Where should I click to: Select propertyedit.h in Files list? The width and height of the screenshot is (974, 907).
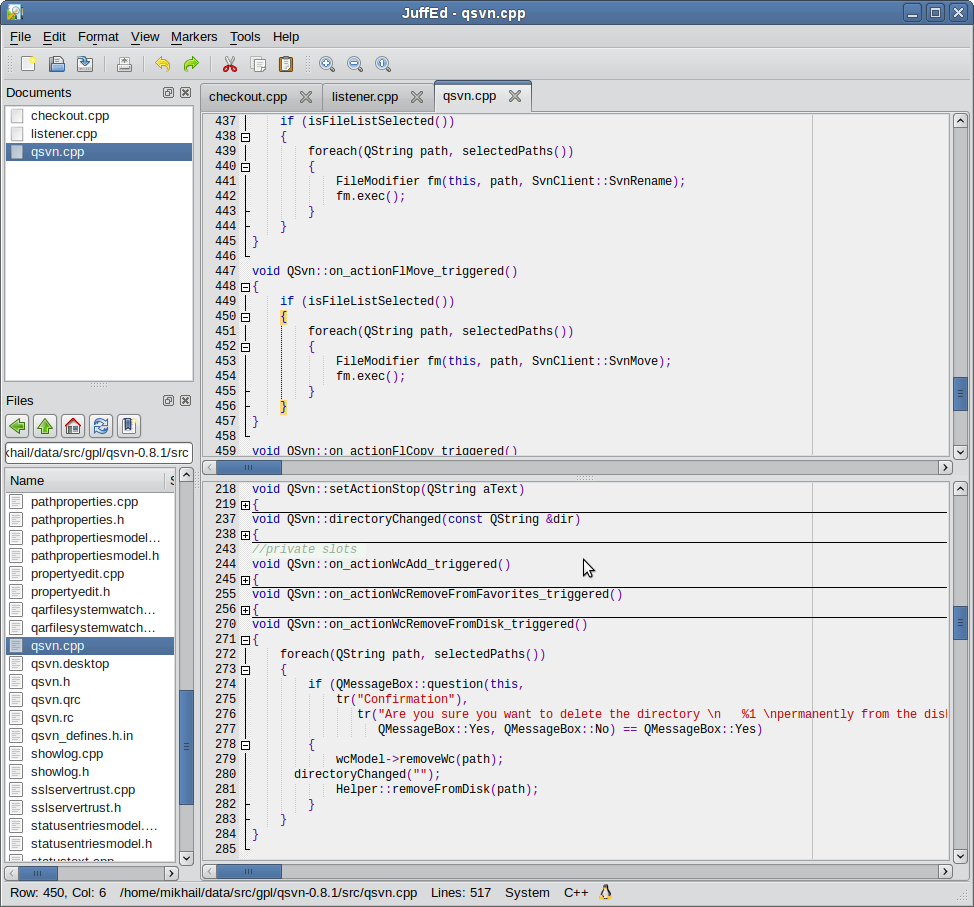90,591
